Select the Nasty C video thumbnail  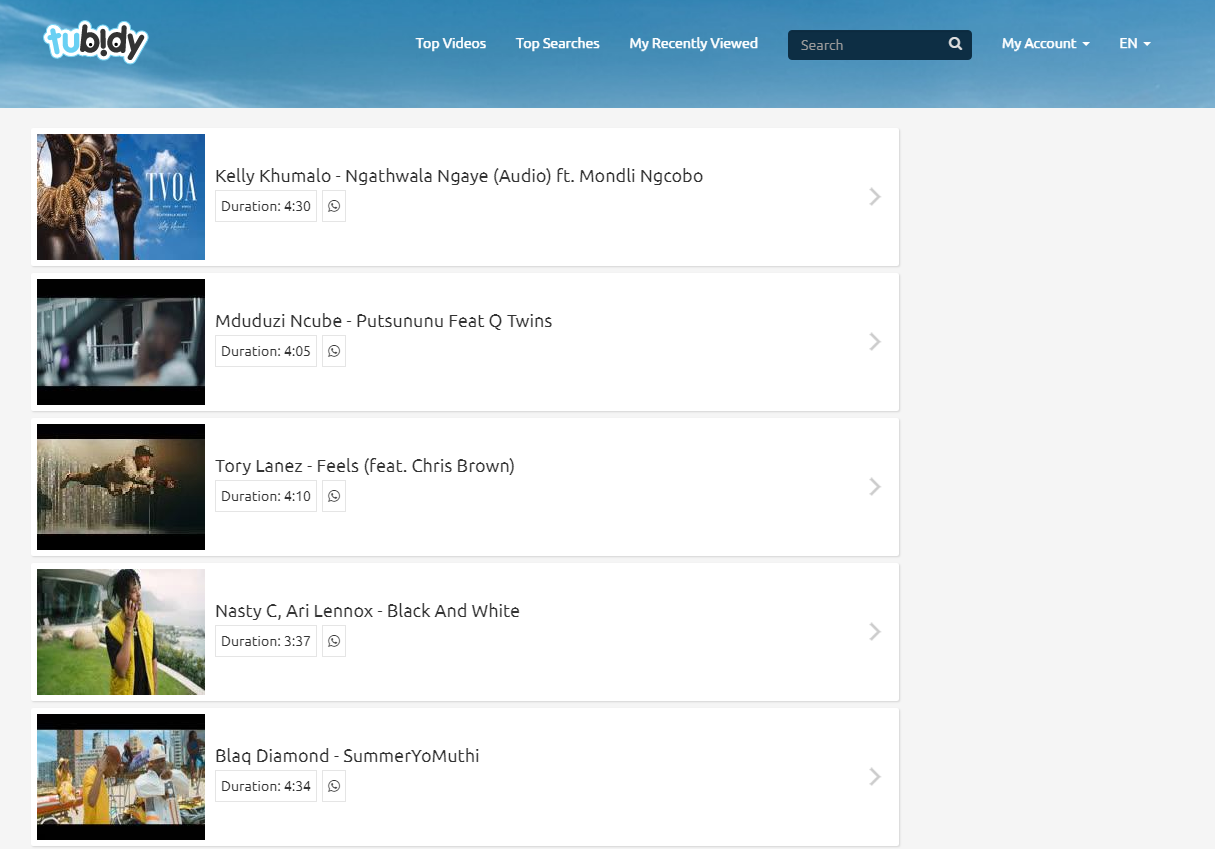point(121,632)
